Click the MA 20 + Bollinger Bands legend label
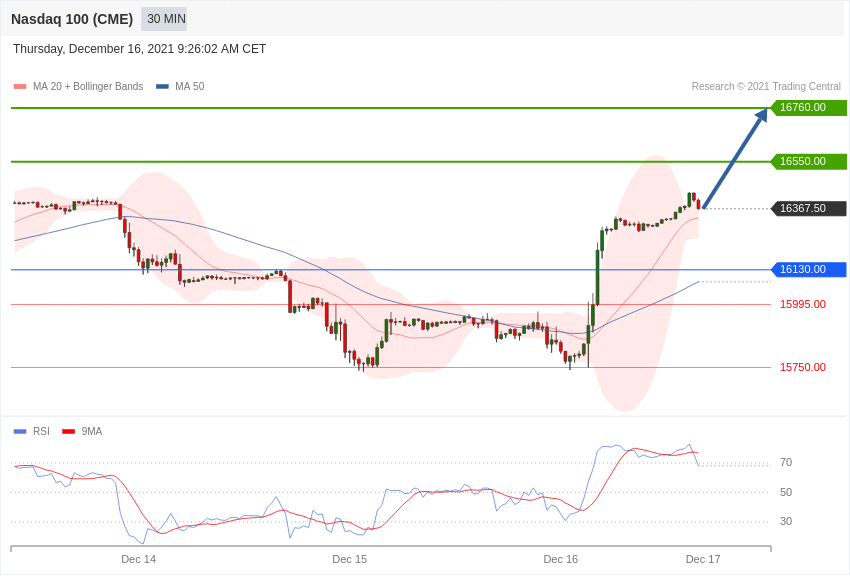Viewport: 850px width, 576px height. point(88,86)
